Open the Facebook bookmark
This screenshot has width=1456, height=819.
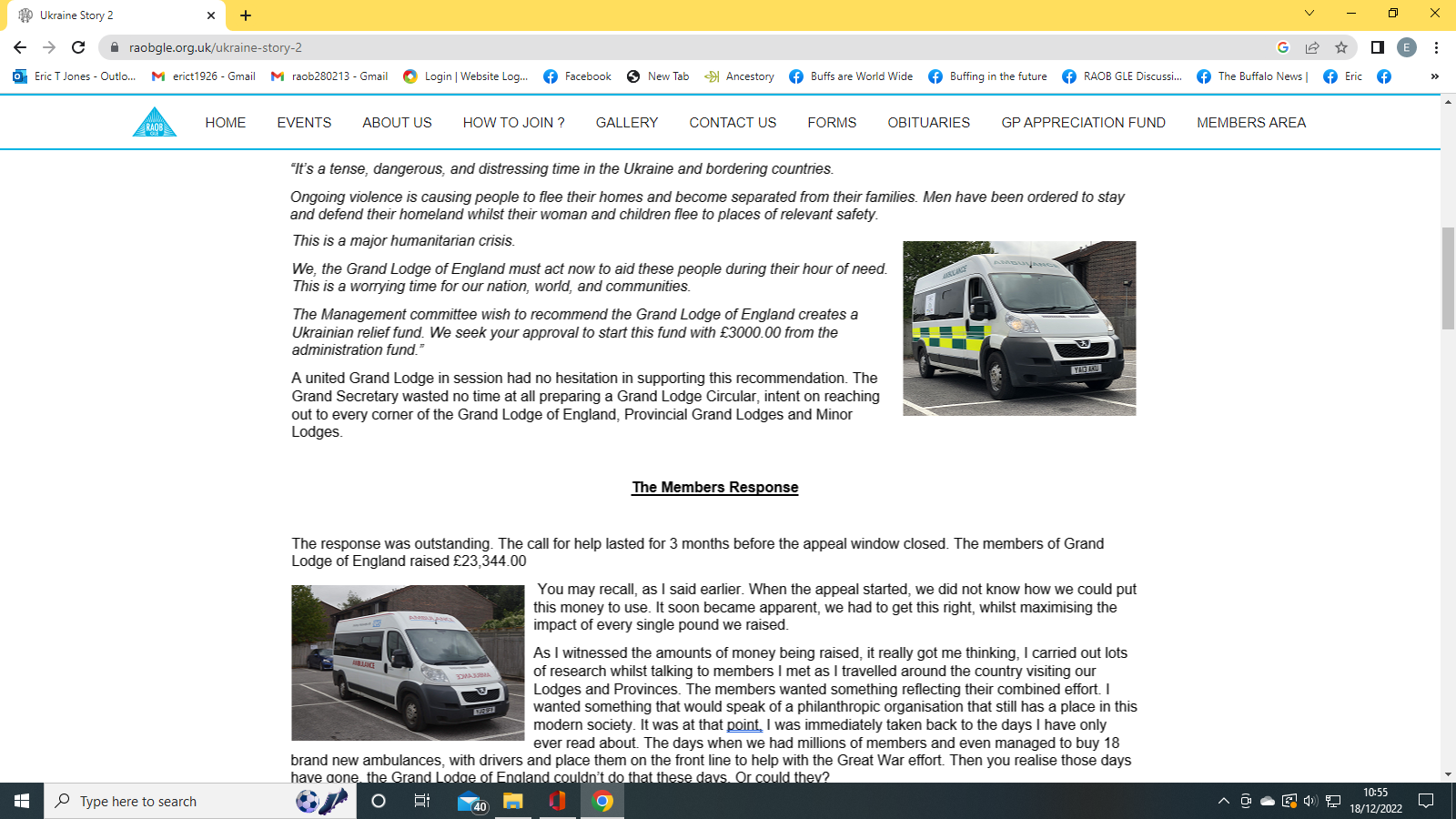(578, 76)
